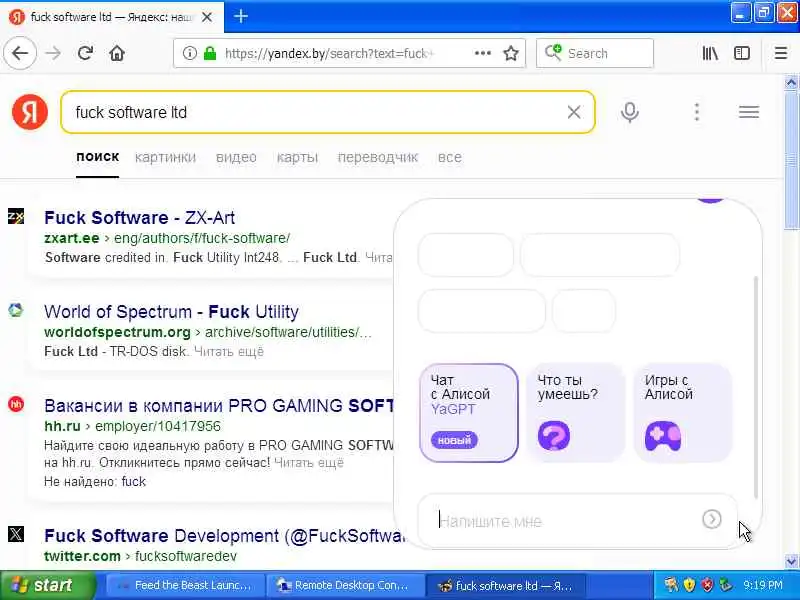The width and height of the screenshot is (800, 600).
Task: Follow the hh.ru employer link
Action: tap(132, 426)
